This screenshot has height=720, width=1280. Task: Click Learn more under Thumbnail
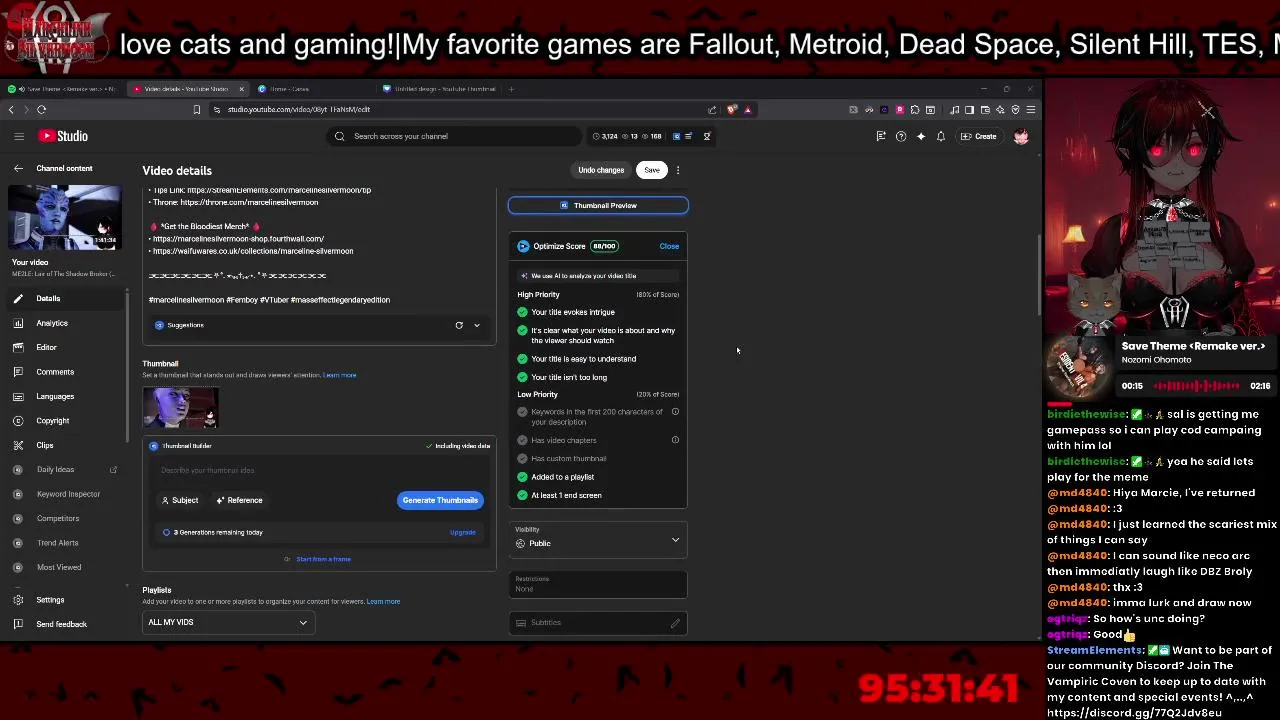[x=340, y=375]
